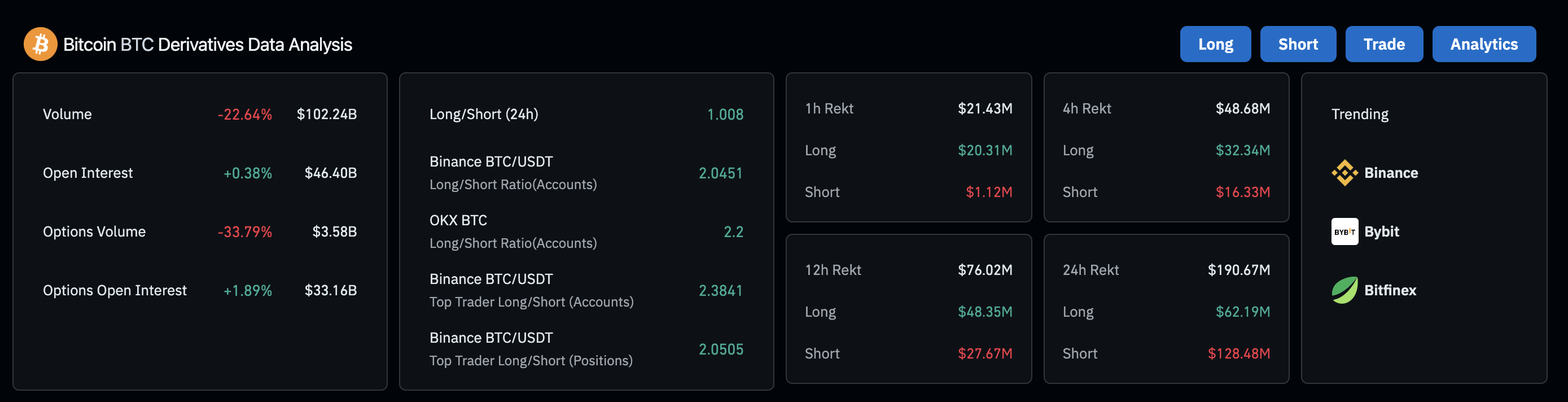Select the OKX BTC Long/Short Ratio row
The height and width of the screenshot is (402, 1568).
click(x=513, y=231)
